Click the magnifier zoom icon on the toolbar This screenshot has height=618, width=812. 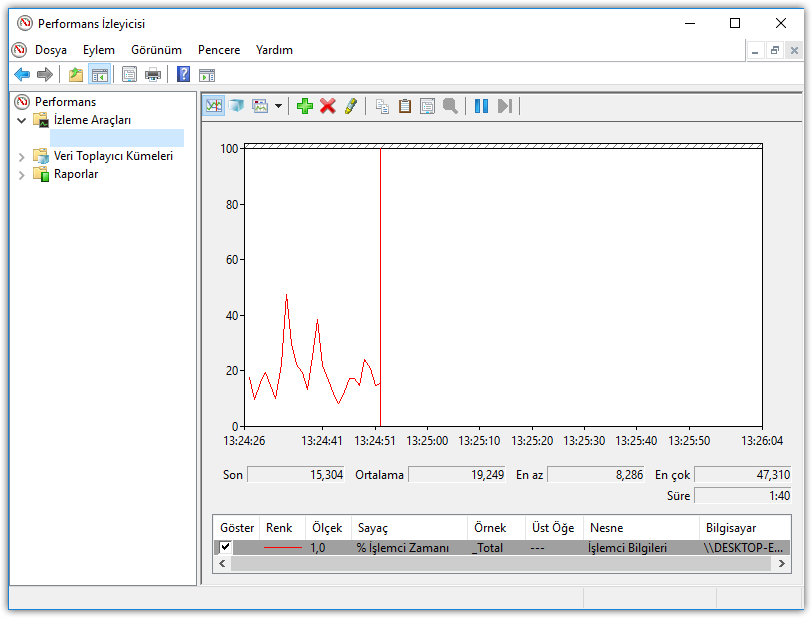point(451,105)
